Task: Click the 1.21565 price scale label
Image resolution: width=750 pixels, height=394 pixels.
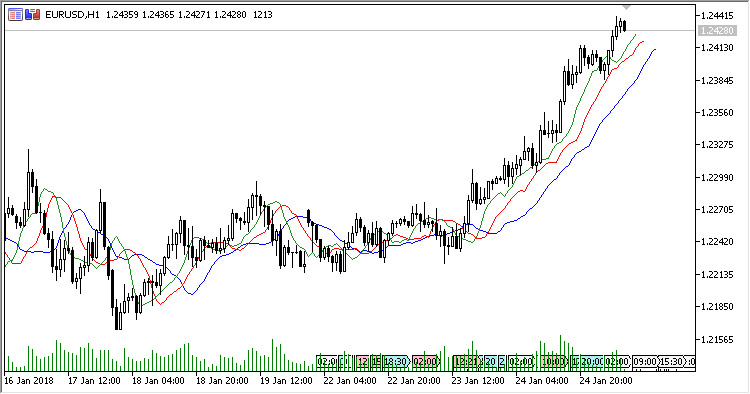Action: point(717,339)
